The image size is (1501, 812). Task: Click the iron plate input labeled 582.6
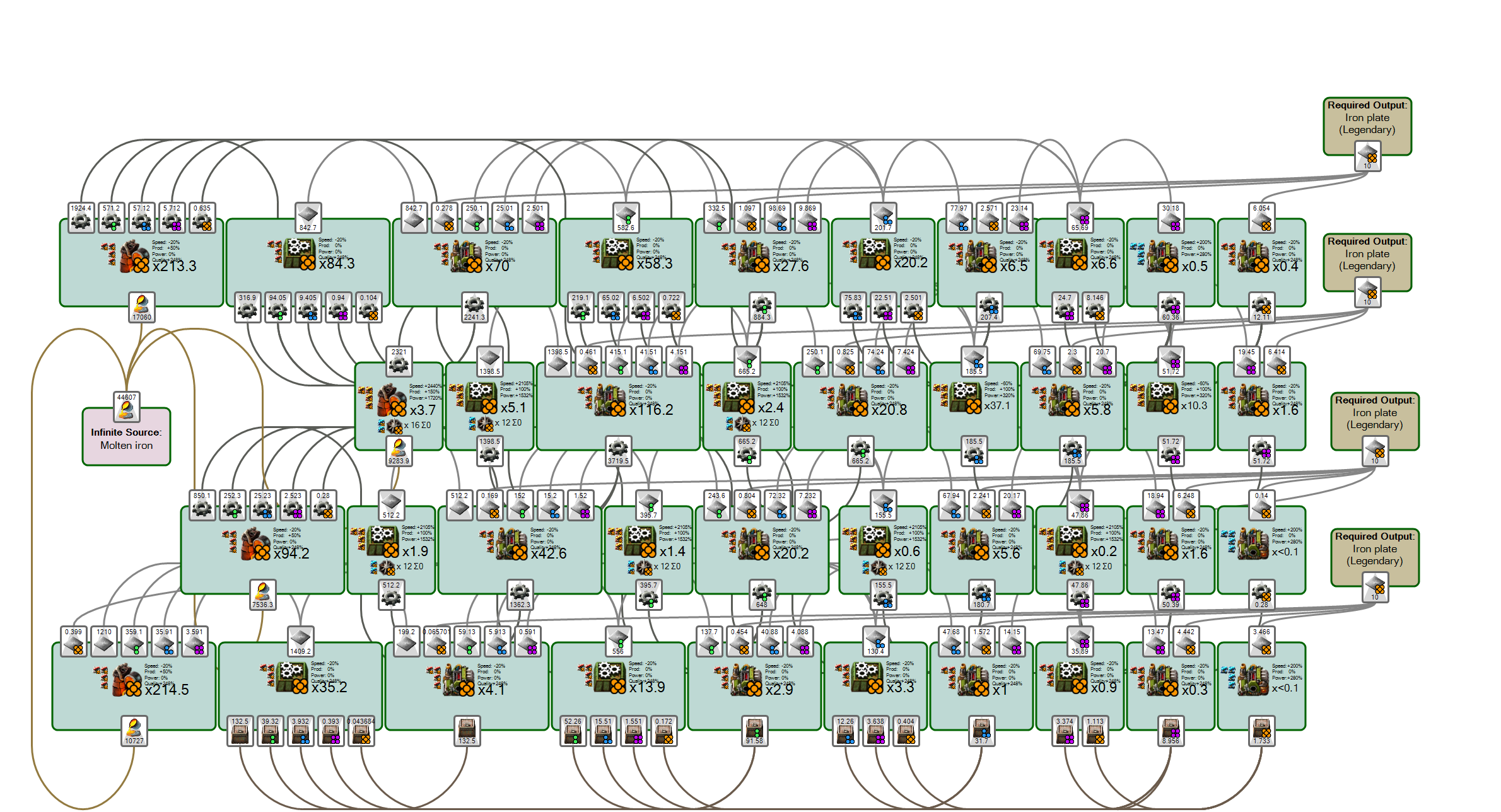[626, 217]
